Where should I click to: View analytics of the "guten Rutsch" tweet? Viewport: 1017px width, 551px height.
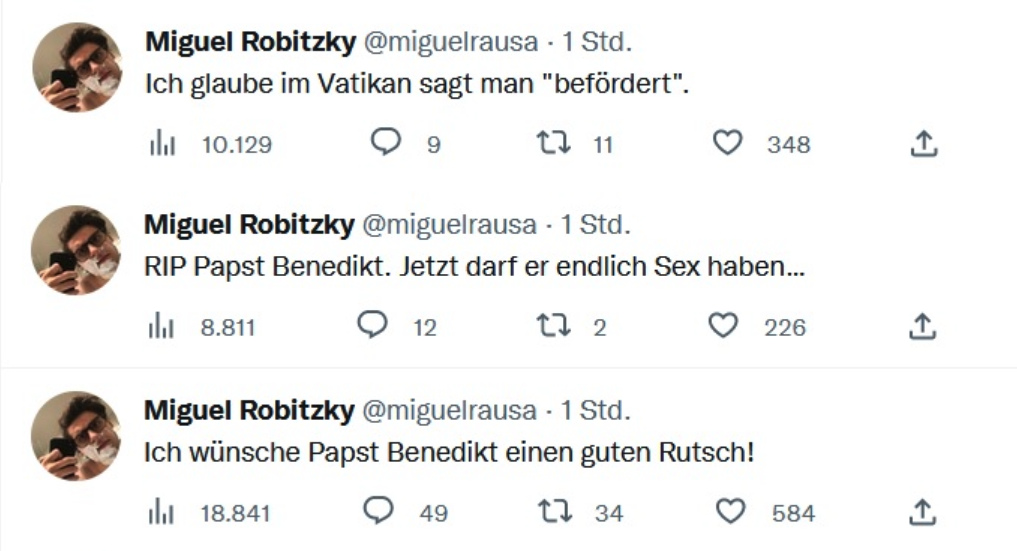coord(162,513)
